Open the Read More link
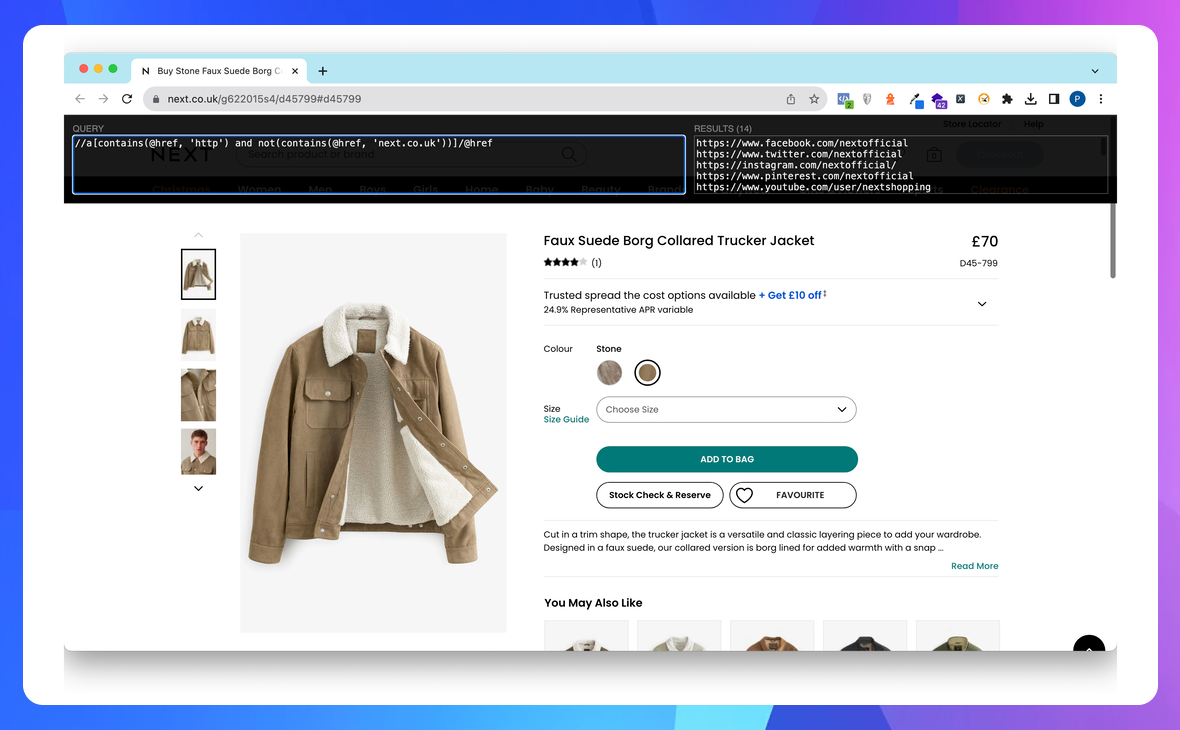This screenshot has height=730, width=1180. click(974, 565)
